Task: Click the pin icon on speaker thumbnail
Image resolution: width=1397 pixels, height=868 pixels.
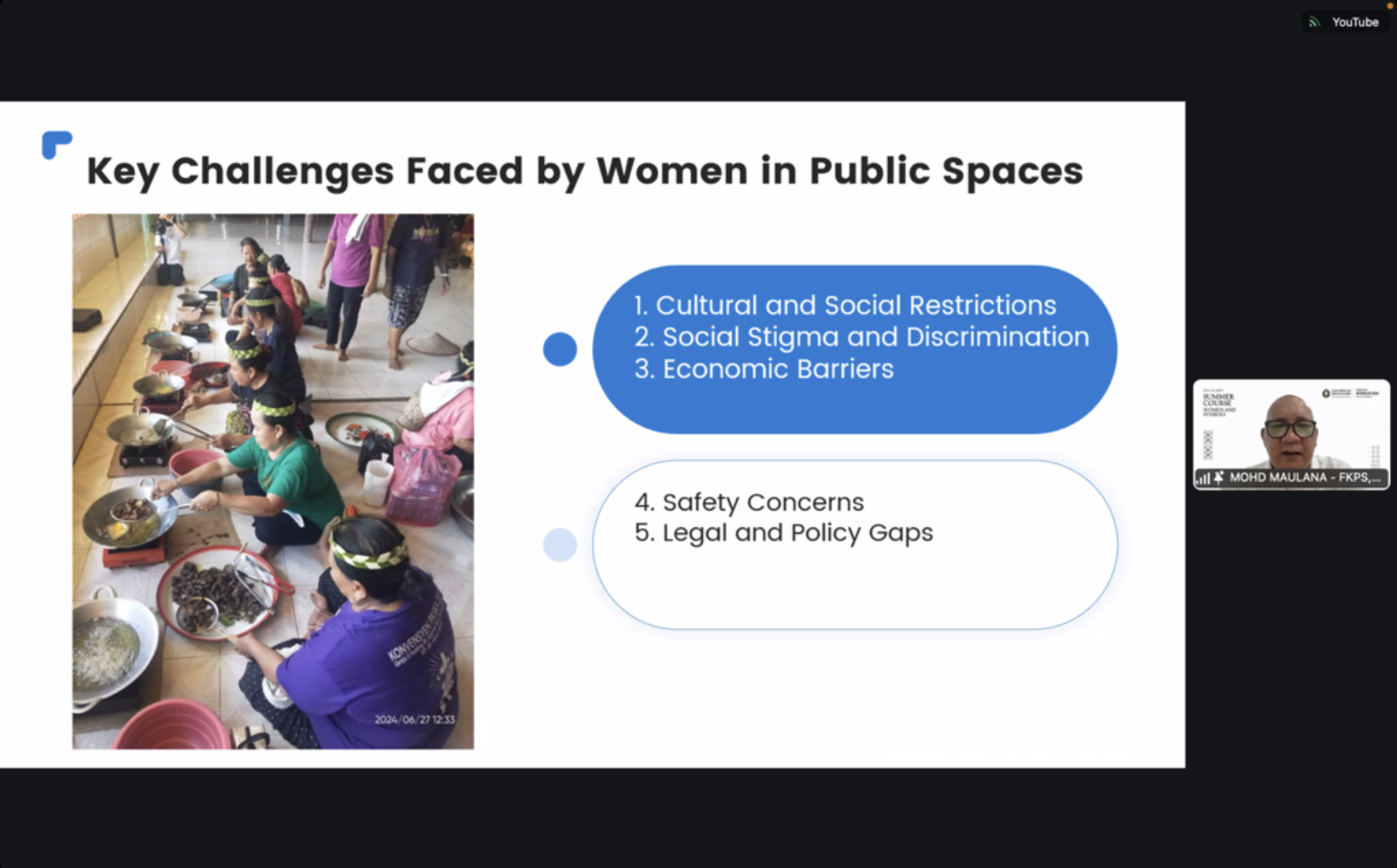Action: 1219,478
